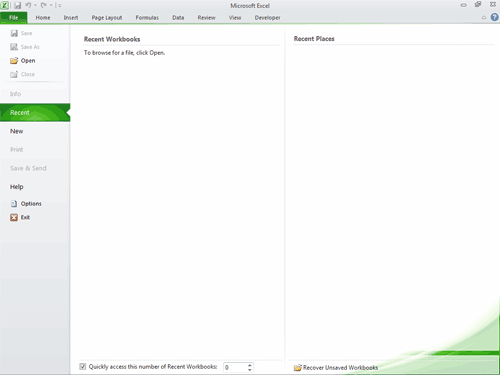Image resolution: width=500 pixels, height=375 pixels.
Task: Decrease recent workbooks count with down arrow
Action: click(x=250, y=370)
